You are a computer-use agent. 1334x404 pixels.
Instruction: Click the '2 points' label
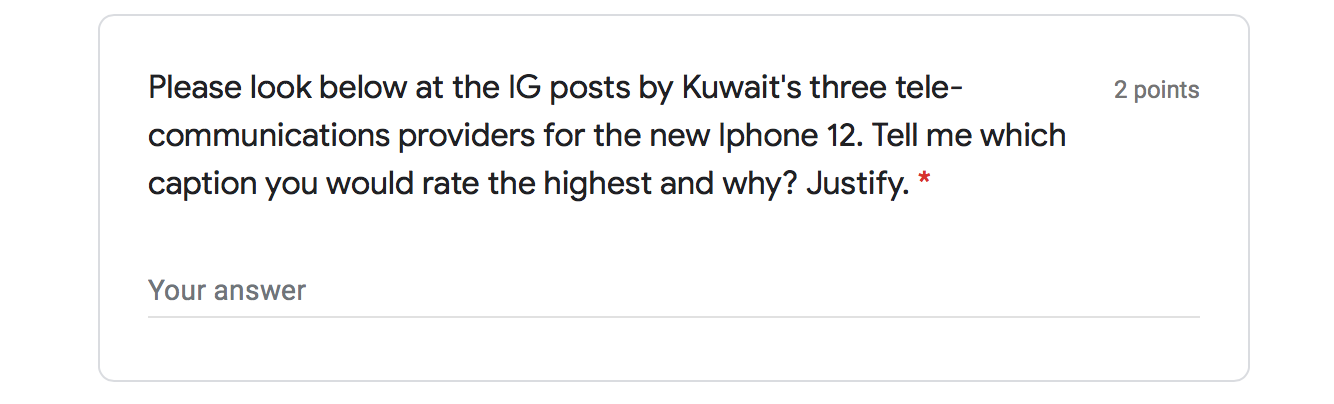tap(1157, 90)
